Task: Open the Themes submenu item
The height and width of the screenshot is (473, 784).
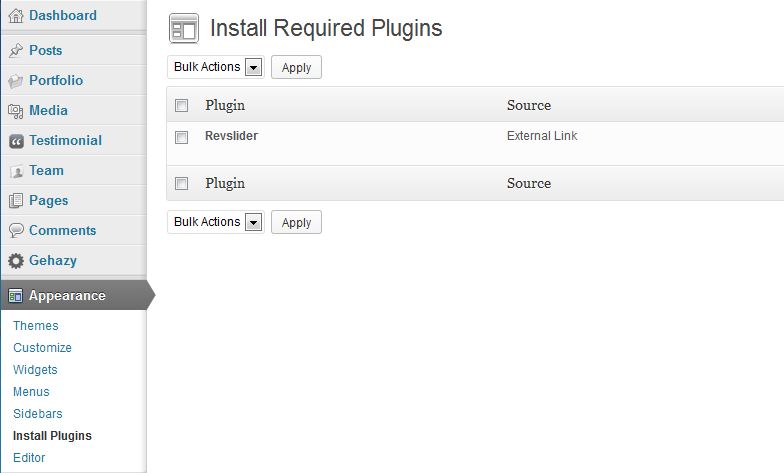Action: click(36, 326)
